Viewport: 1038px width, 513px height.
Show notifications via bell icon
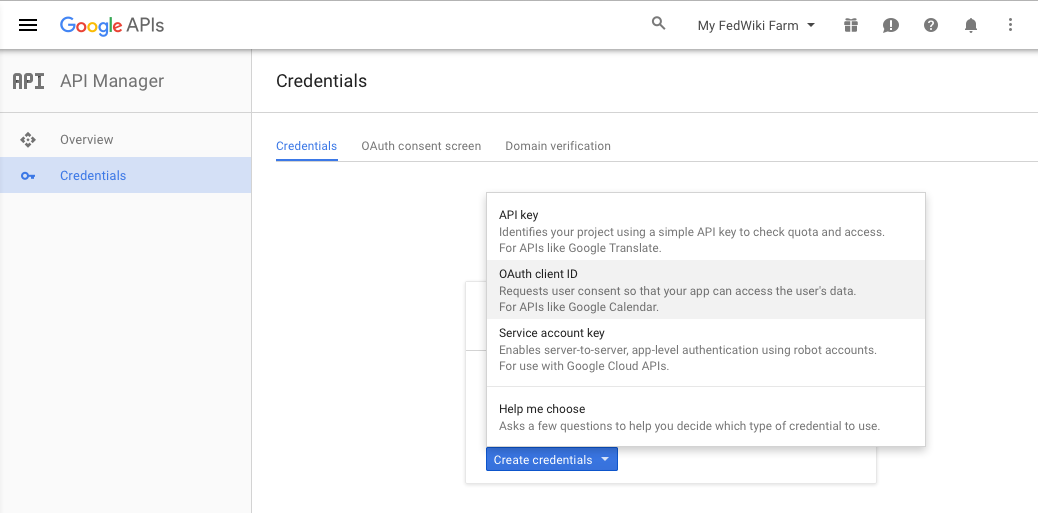tap(970, 25)
